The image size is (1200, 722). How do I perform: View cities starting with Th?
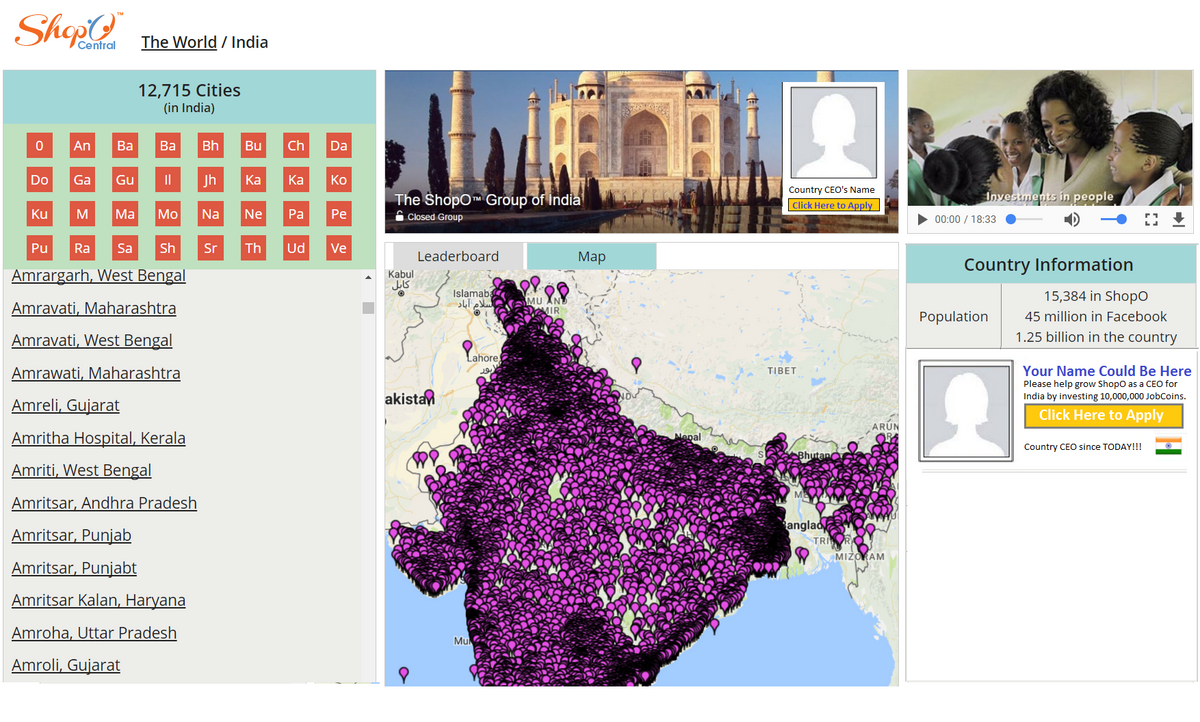click(x=253, y=248)
